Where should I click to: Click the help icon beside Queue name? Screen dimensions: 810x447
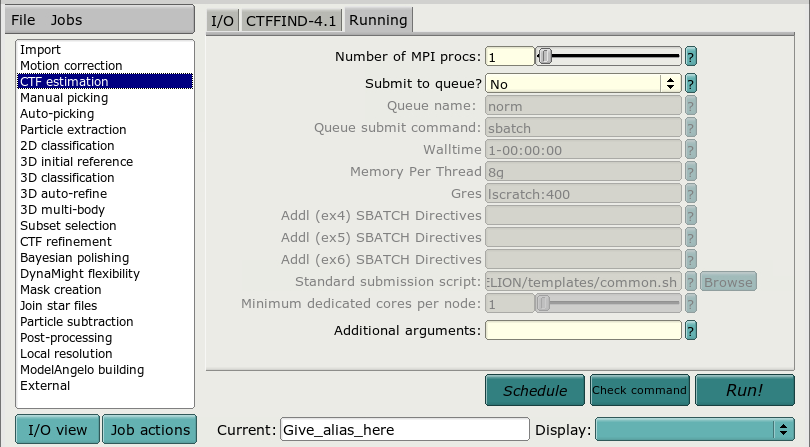(x=691, y=106)
